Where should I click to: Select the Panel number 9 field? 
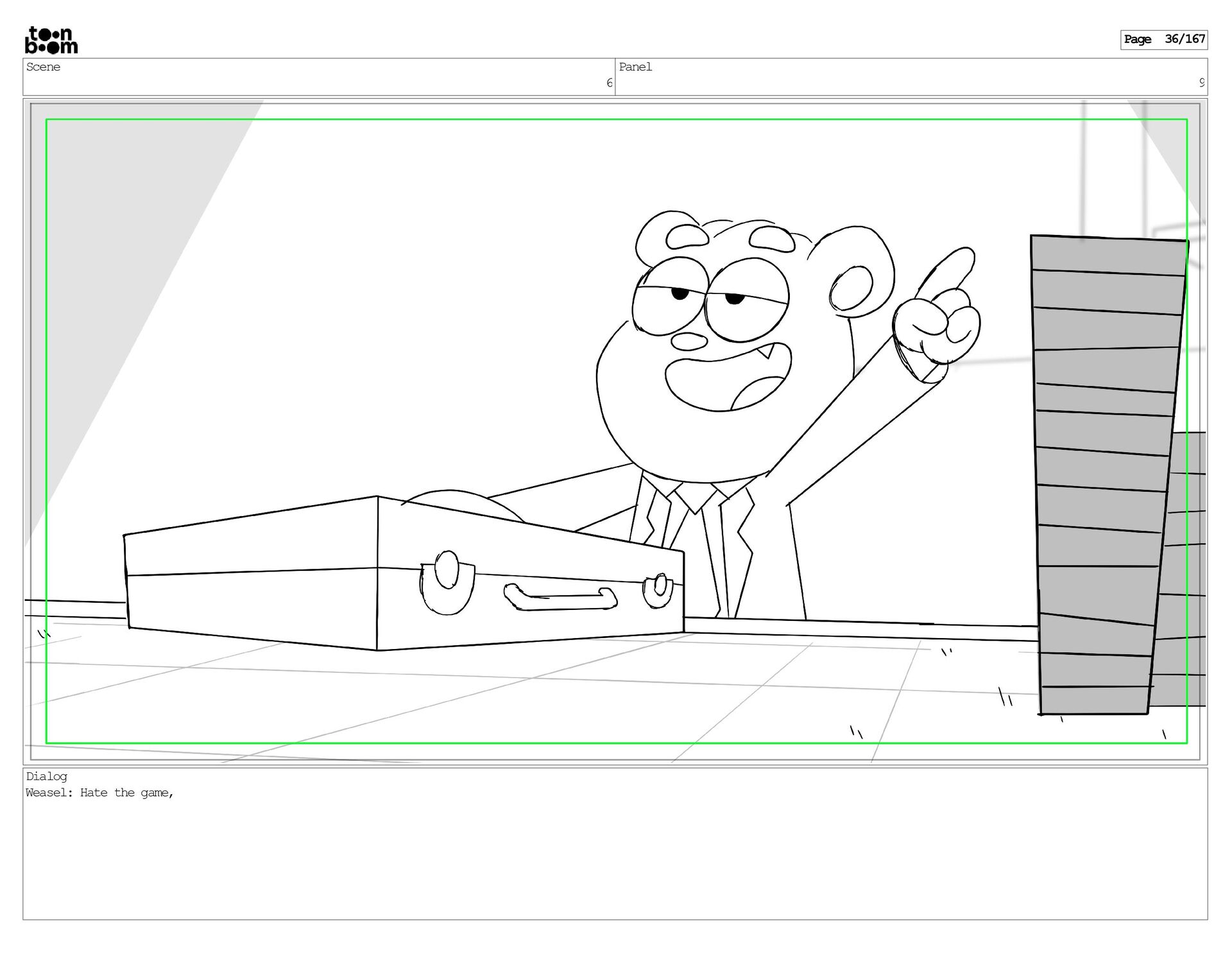pos(1201,83)
